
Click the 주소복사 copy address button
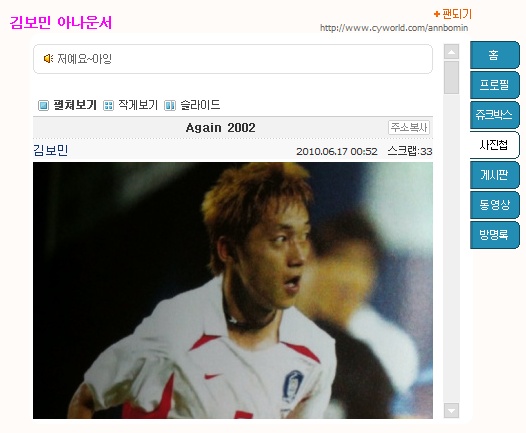(409, 127)
